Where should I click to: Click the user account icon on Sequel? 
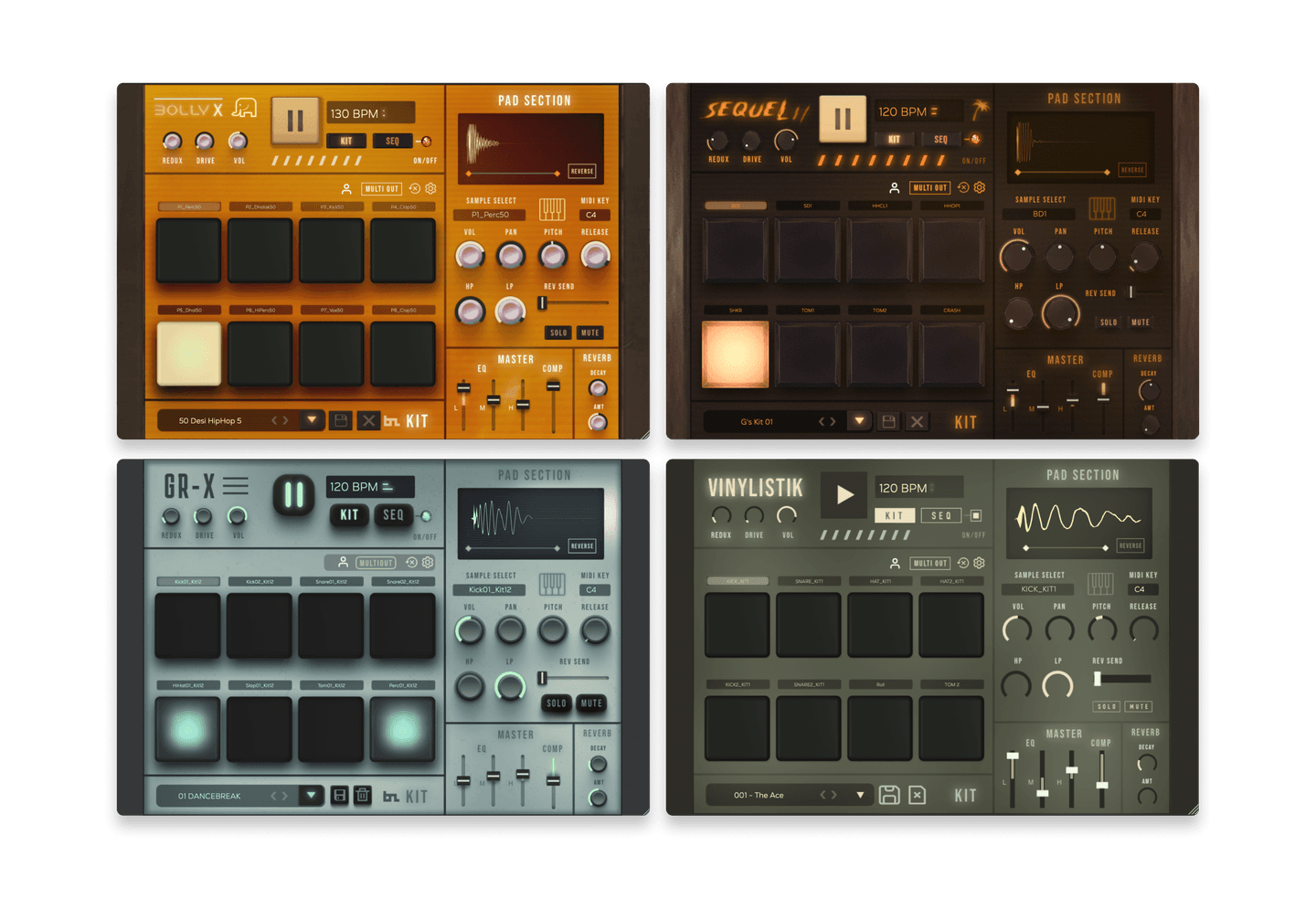(895, 187)
